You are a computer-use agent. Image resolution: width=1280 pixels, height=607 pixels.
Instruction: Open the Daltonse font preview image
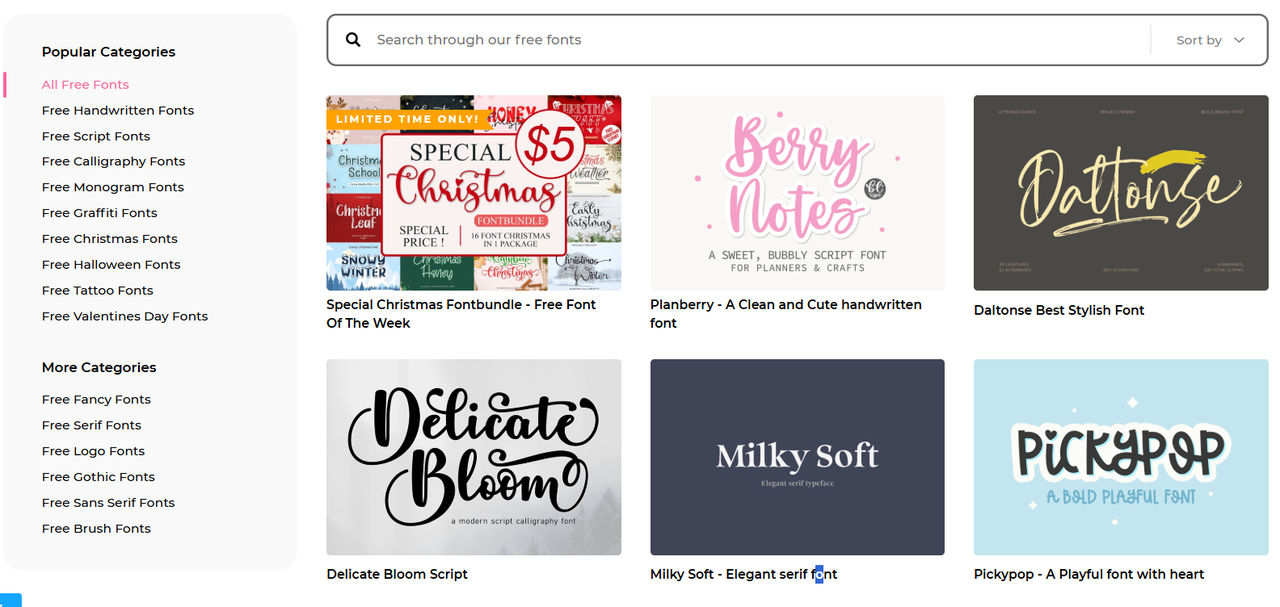coord(1120,192)
